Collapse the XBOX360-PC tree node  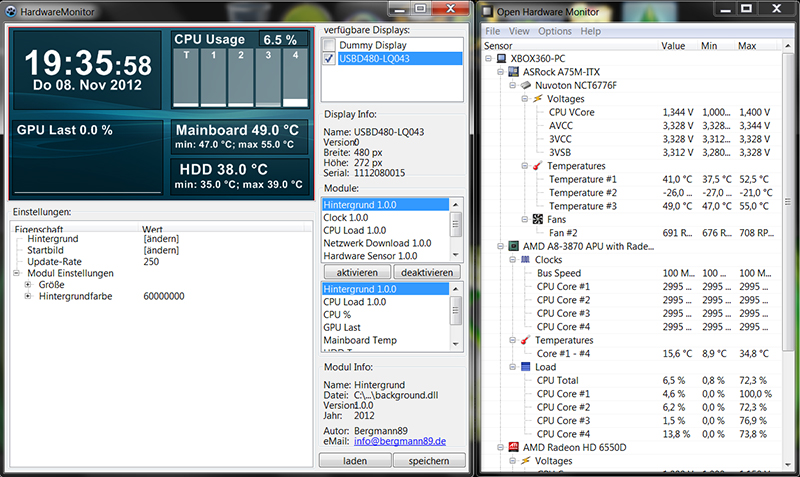(488, 59)
